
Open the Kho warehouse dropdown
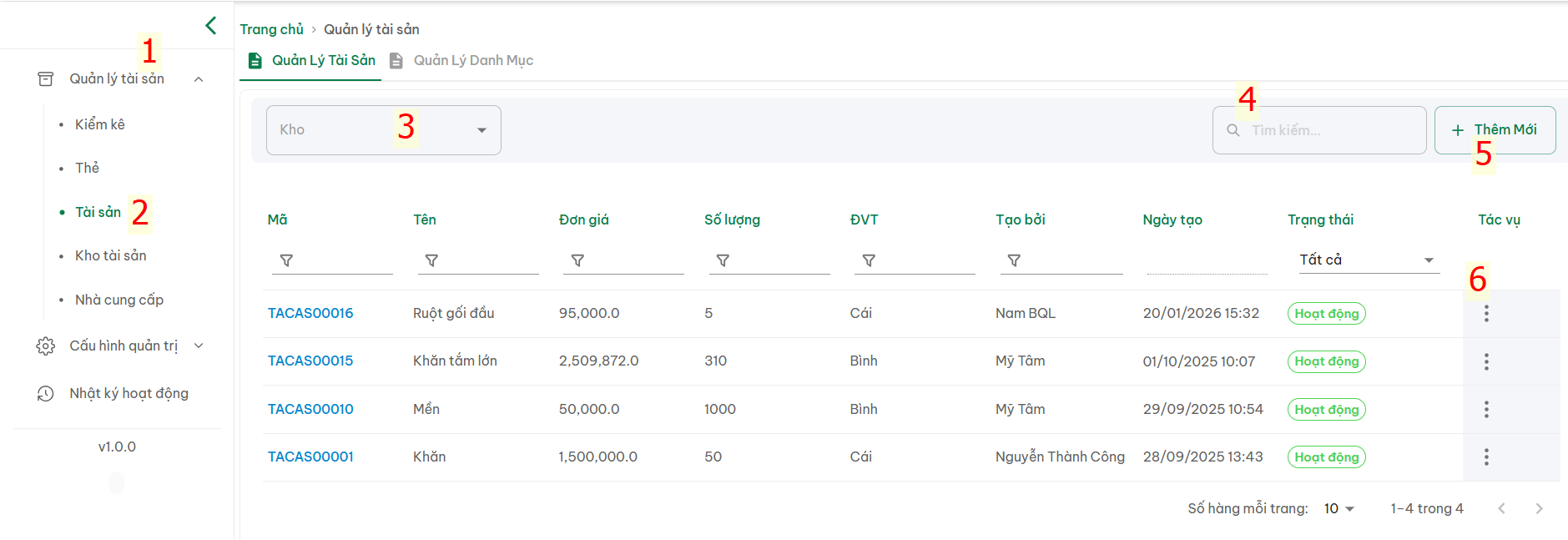[x=383, y=130]
